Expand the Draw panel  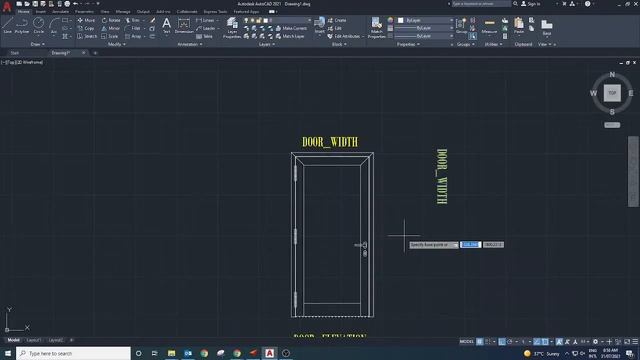[x=38, y=44]
